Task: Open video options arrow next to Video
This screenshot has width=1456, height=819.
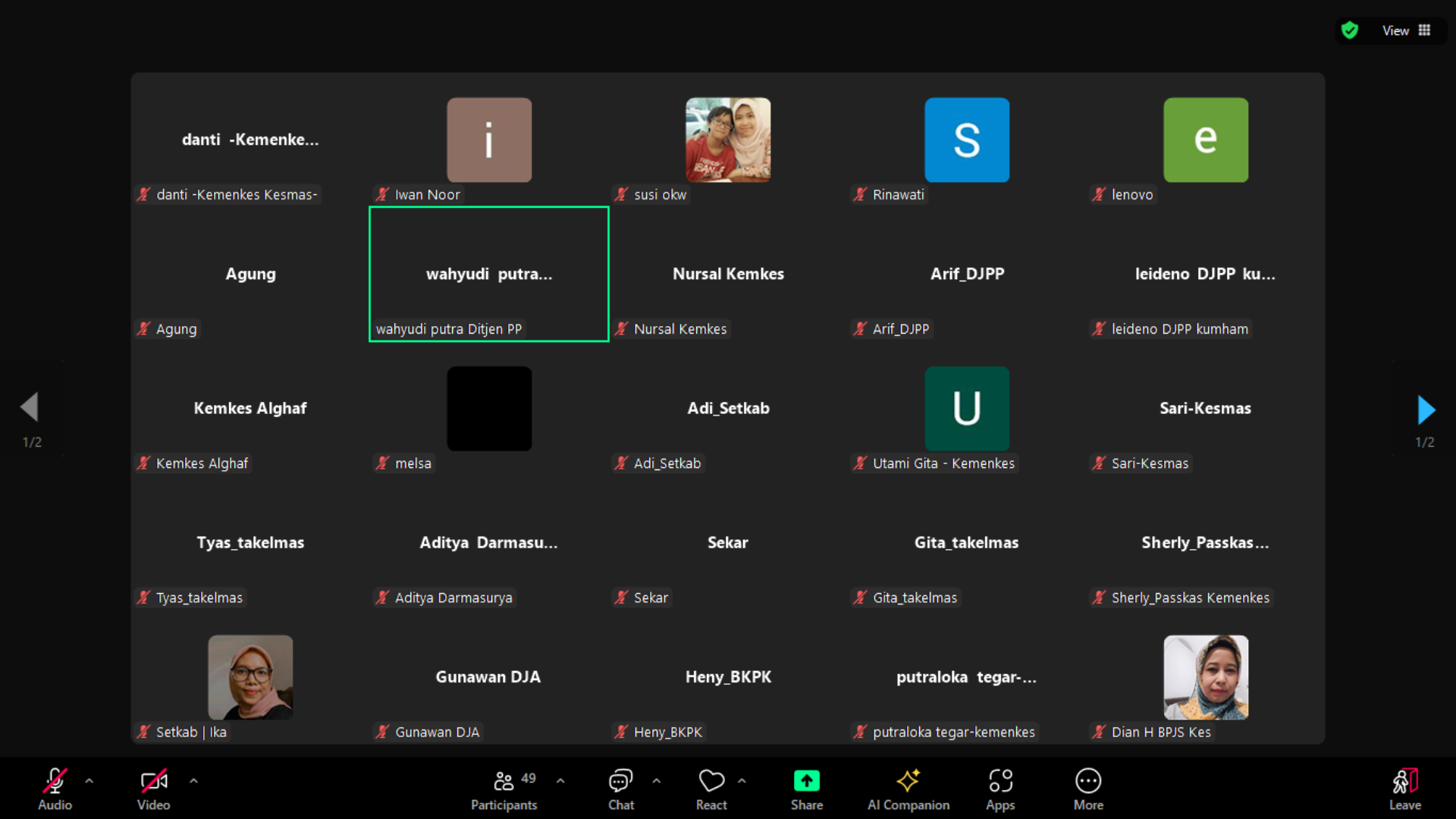Action: 193,780
